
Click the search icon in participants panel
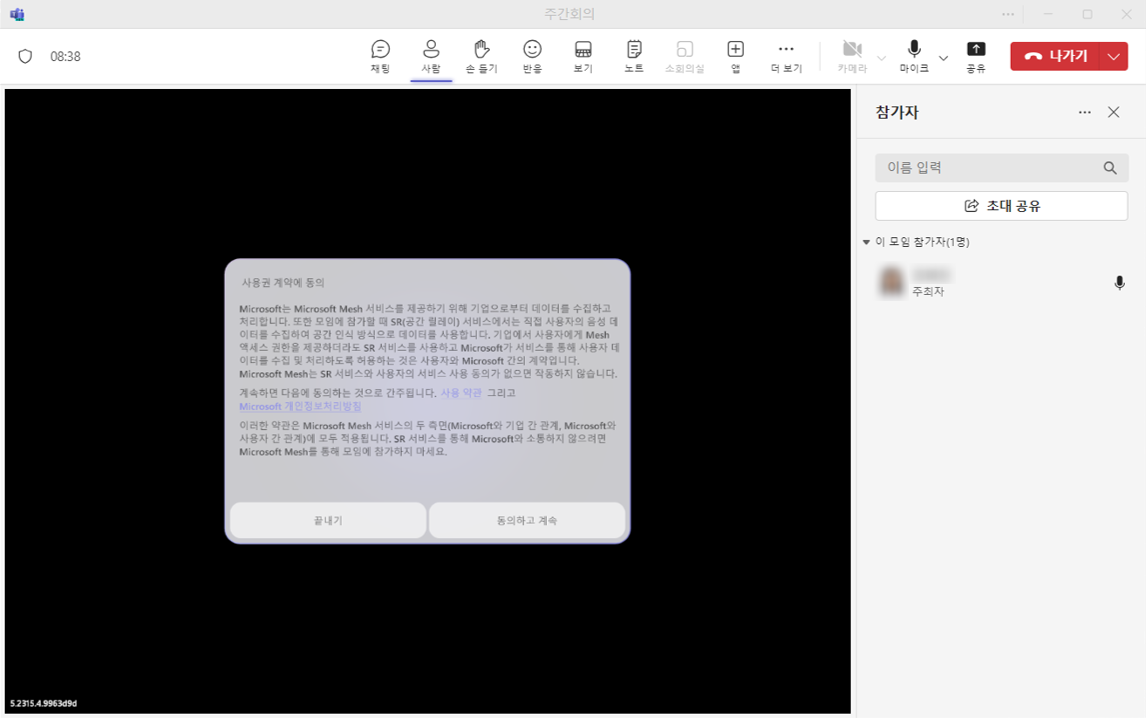[x=1110, y=167]
